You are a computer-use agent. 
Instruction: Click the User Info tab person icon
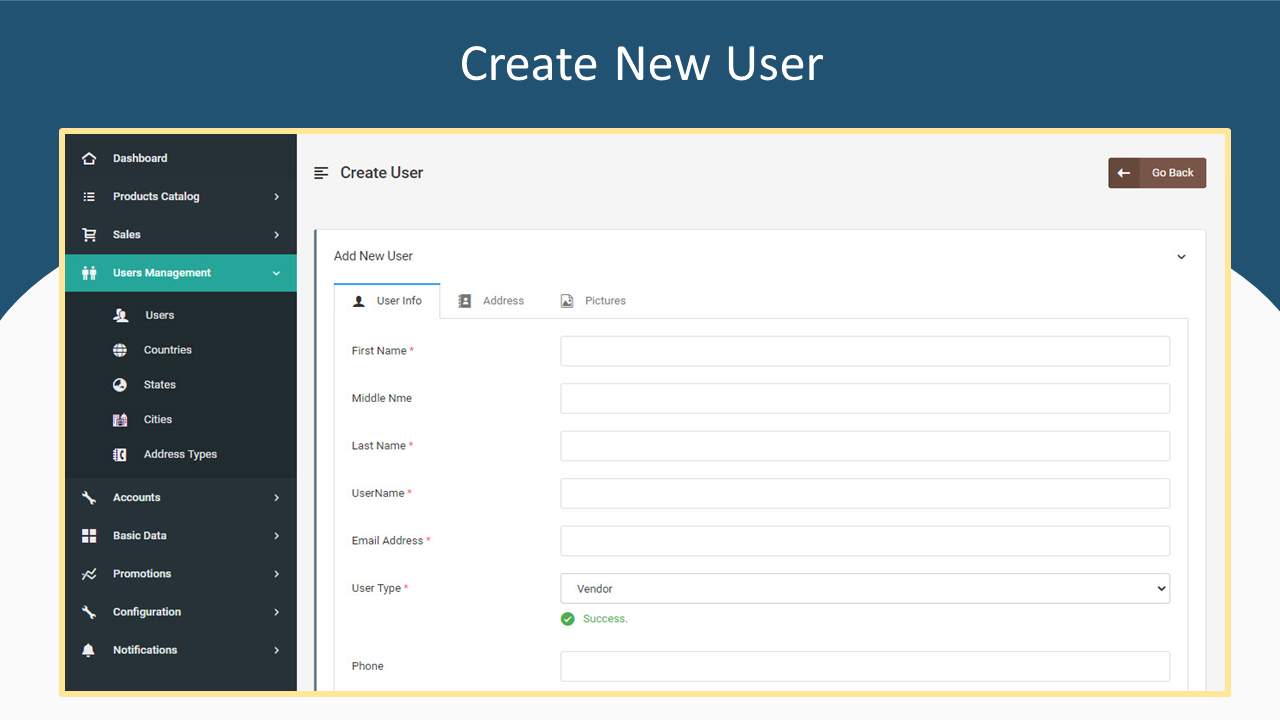click(359, 301)
